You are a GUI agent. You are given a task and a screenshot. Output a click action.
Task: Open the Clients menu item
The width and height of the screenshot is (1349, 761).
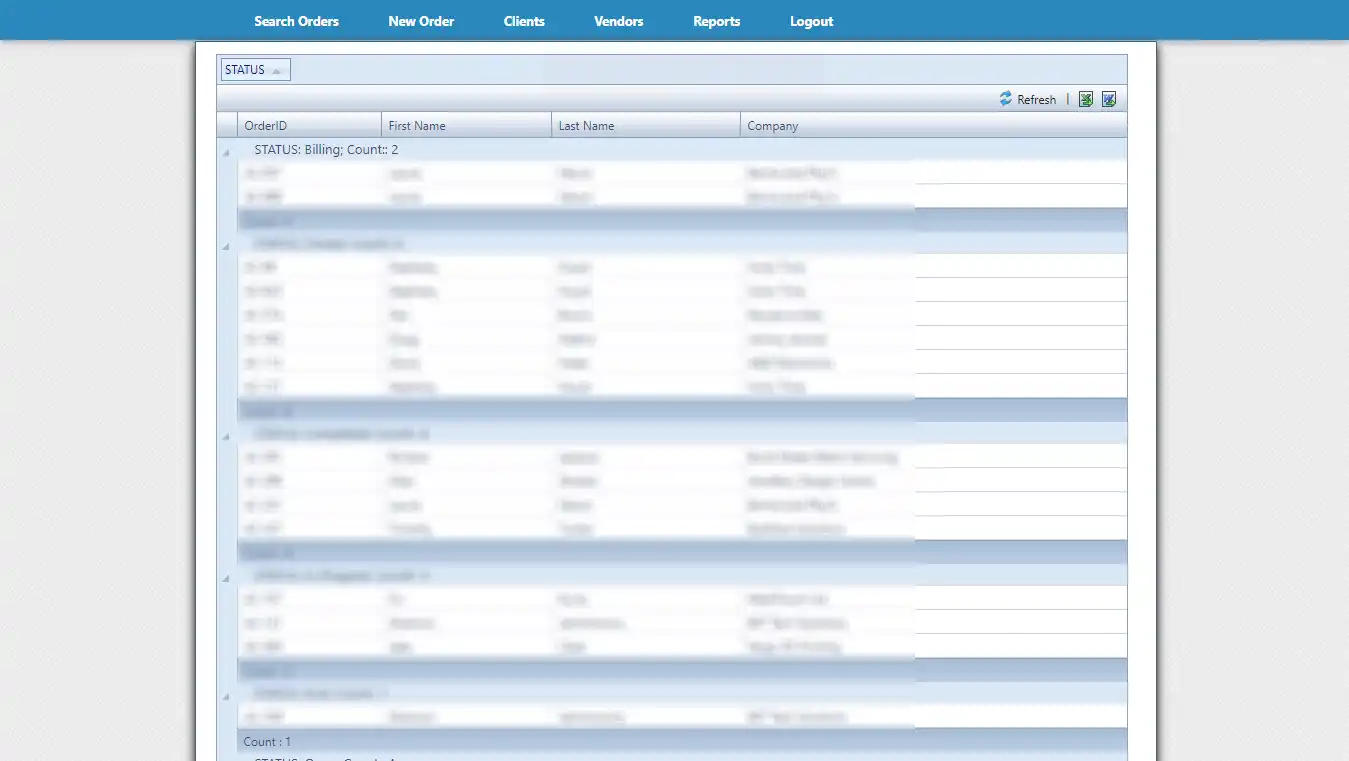coord(524,21)
